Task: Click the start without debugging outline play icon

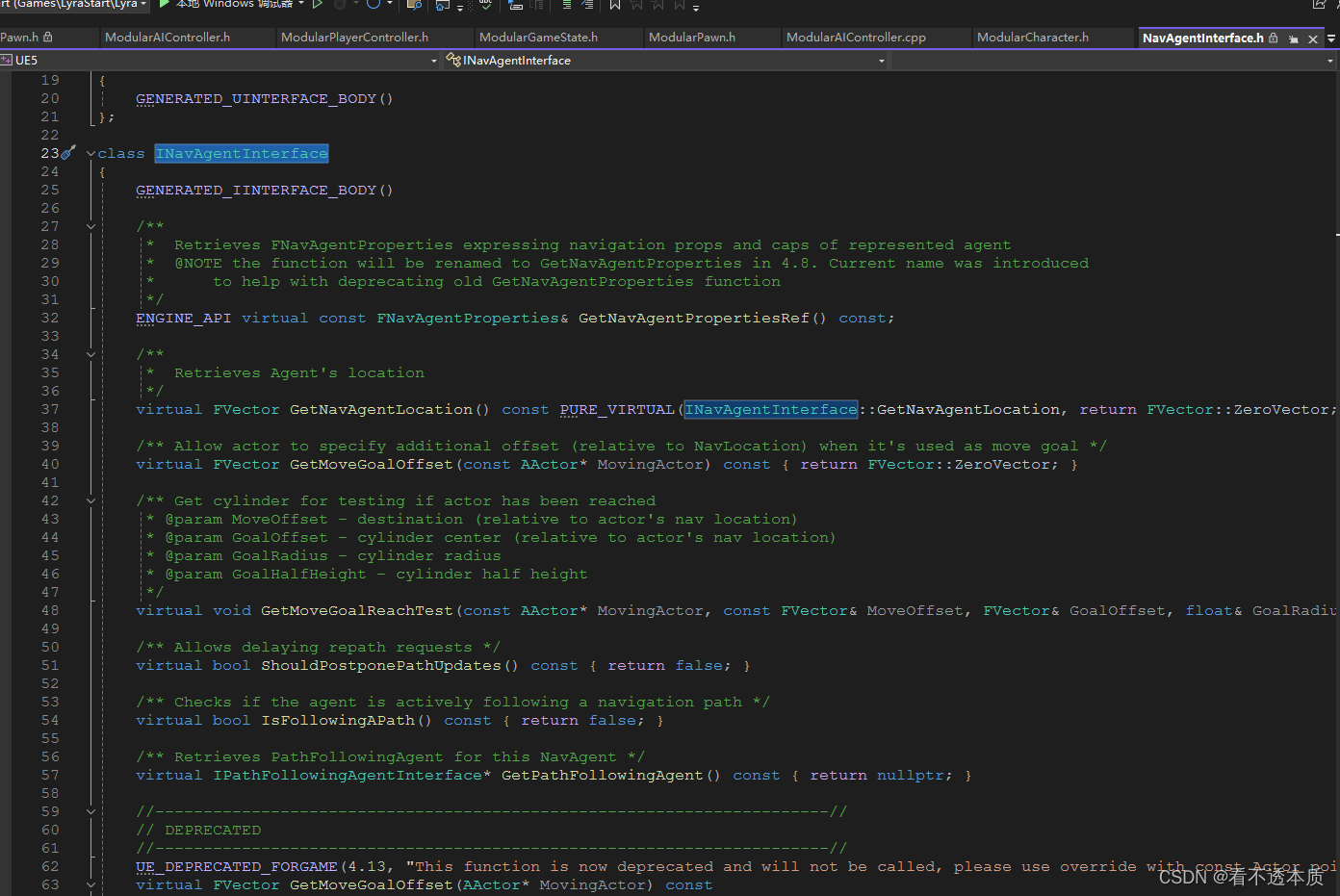Action: [x=317, y=4]
